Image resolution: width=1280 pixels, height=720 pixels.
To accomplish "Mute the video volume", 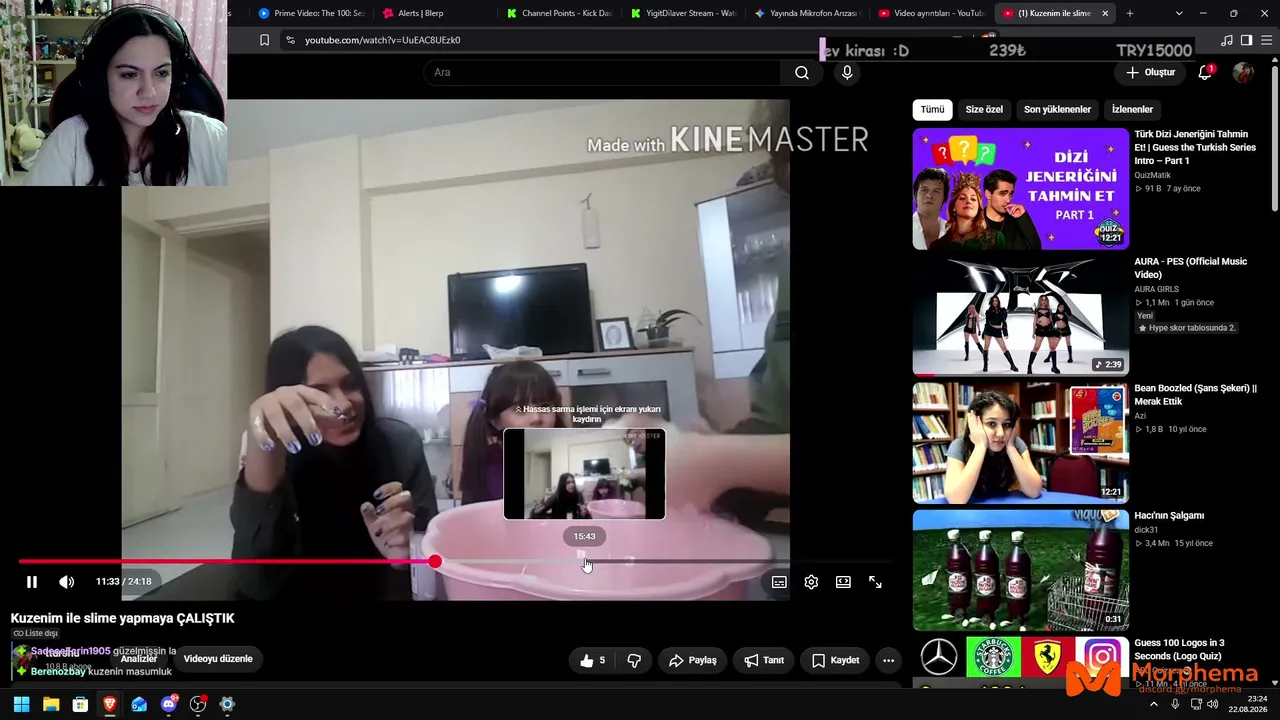I will 66,582.
